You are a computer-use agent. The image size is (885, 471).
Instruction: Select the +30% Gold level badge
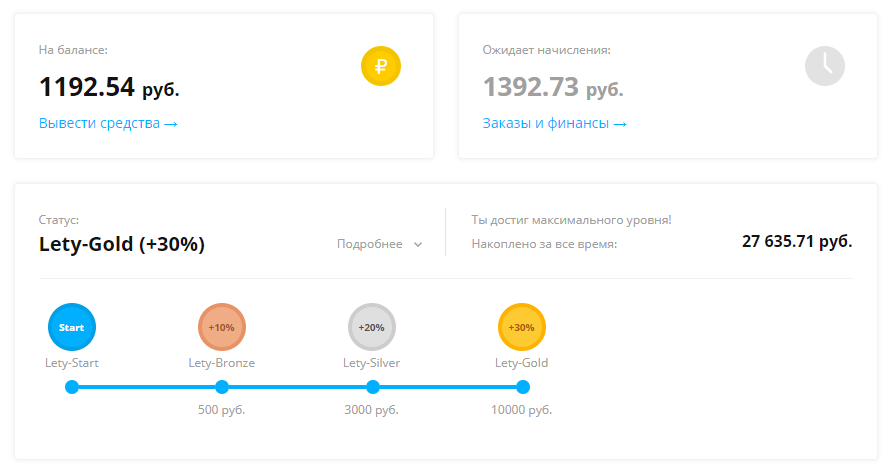tap(522, 327)
